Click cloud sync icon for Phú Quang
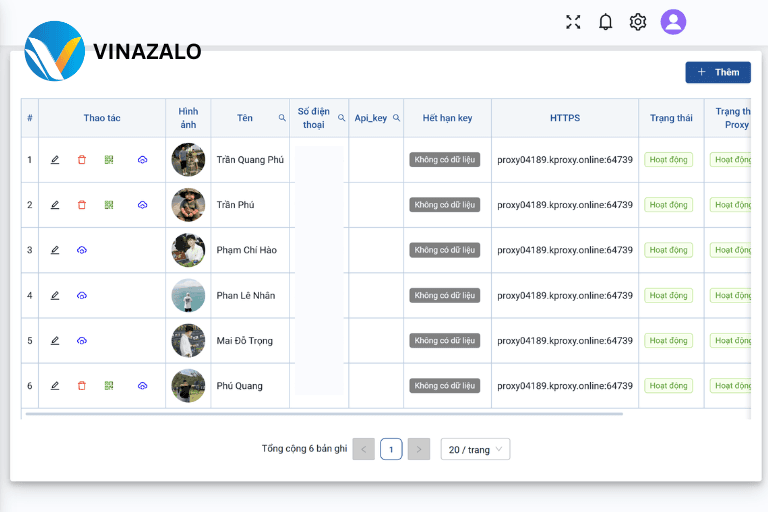Image resolution: width=768 pixels, height=512 pixels. point(143,386)
